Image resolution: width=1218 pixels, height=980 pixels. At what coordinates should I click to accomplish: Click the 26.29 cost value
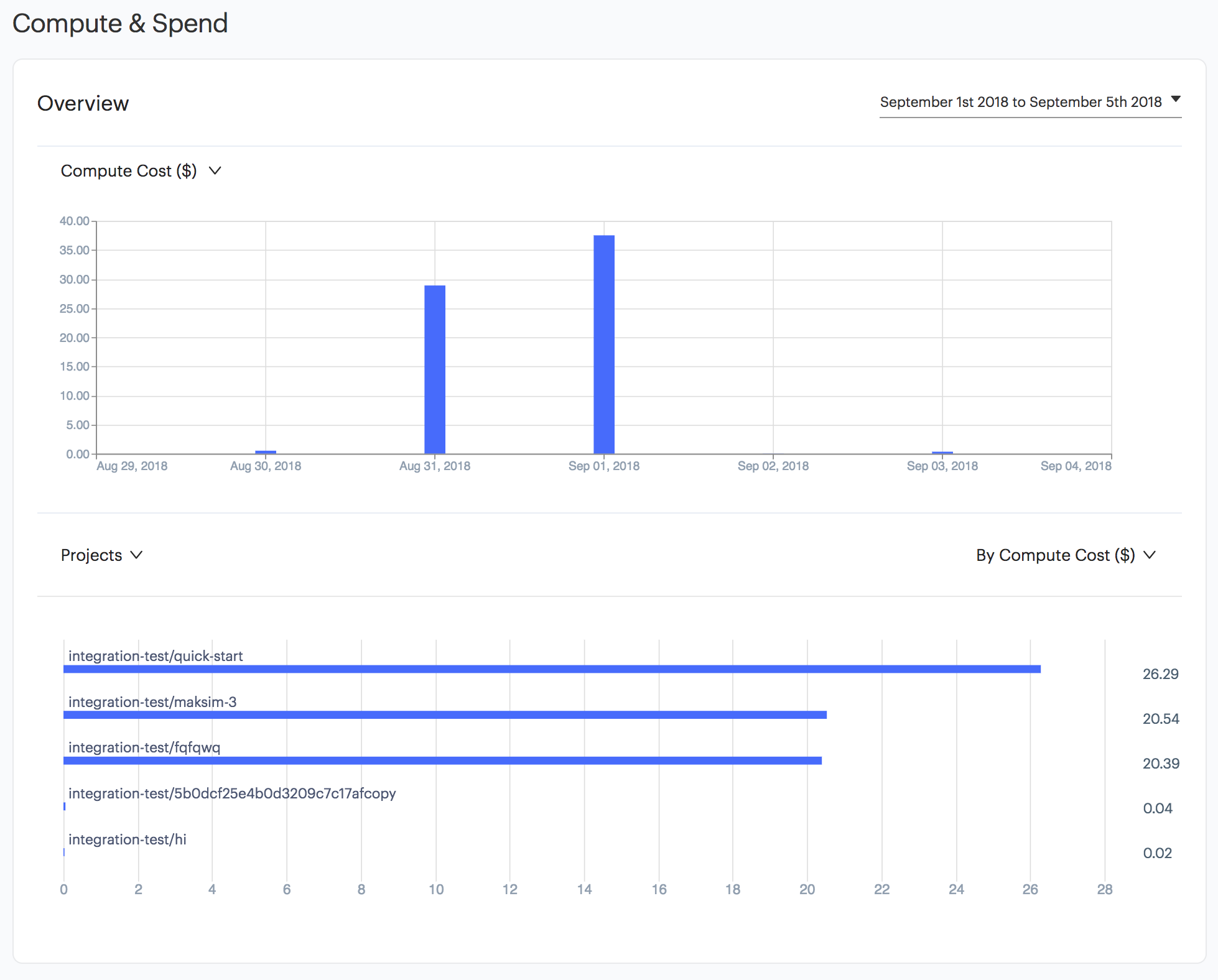click(x=1161, y=674)
